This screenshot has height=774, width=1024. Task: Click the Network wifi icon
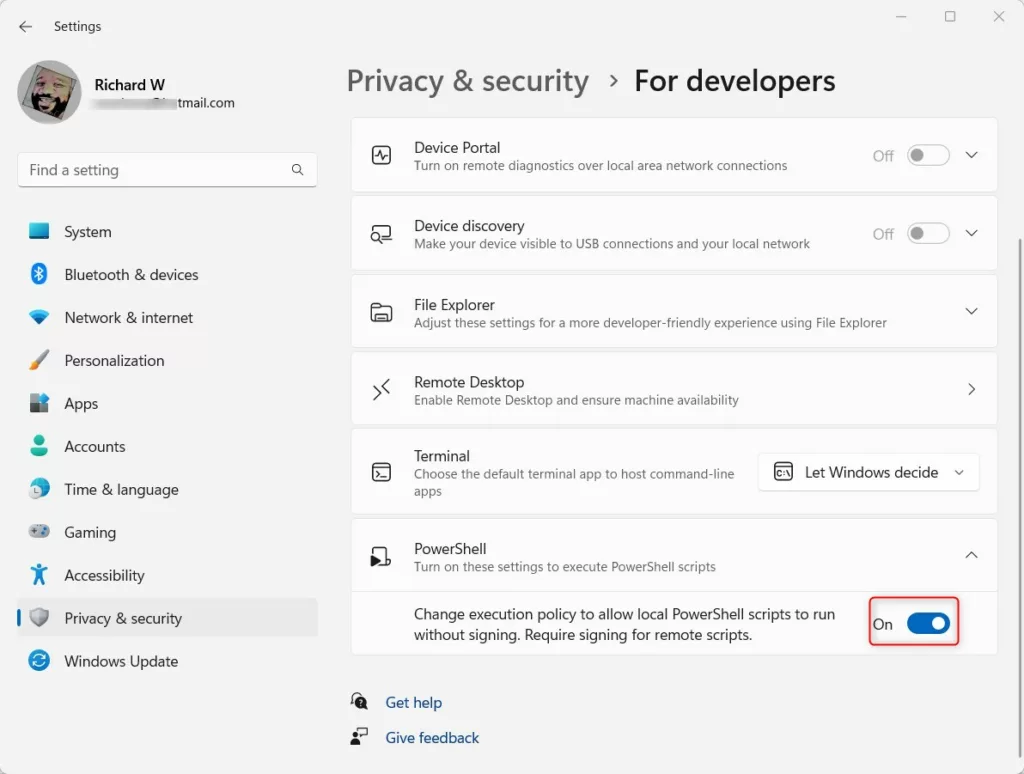(x=39, y=317)
